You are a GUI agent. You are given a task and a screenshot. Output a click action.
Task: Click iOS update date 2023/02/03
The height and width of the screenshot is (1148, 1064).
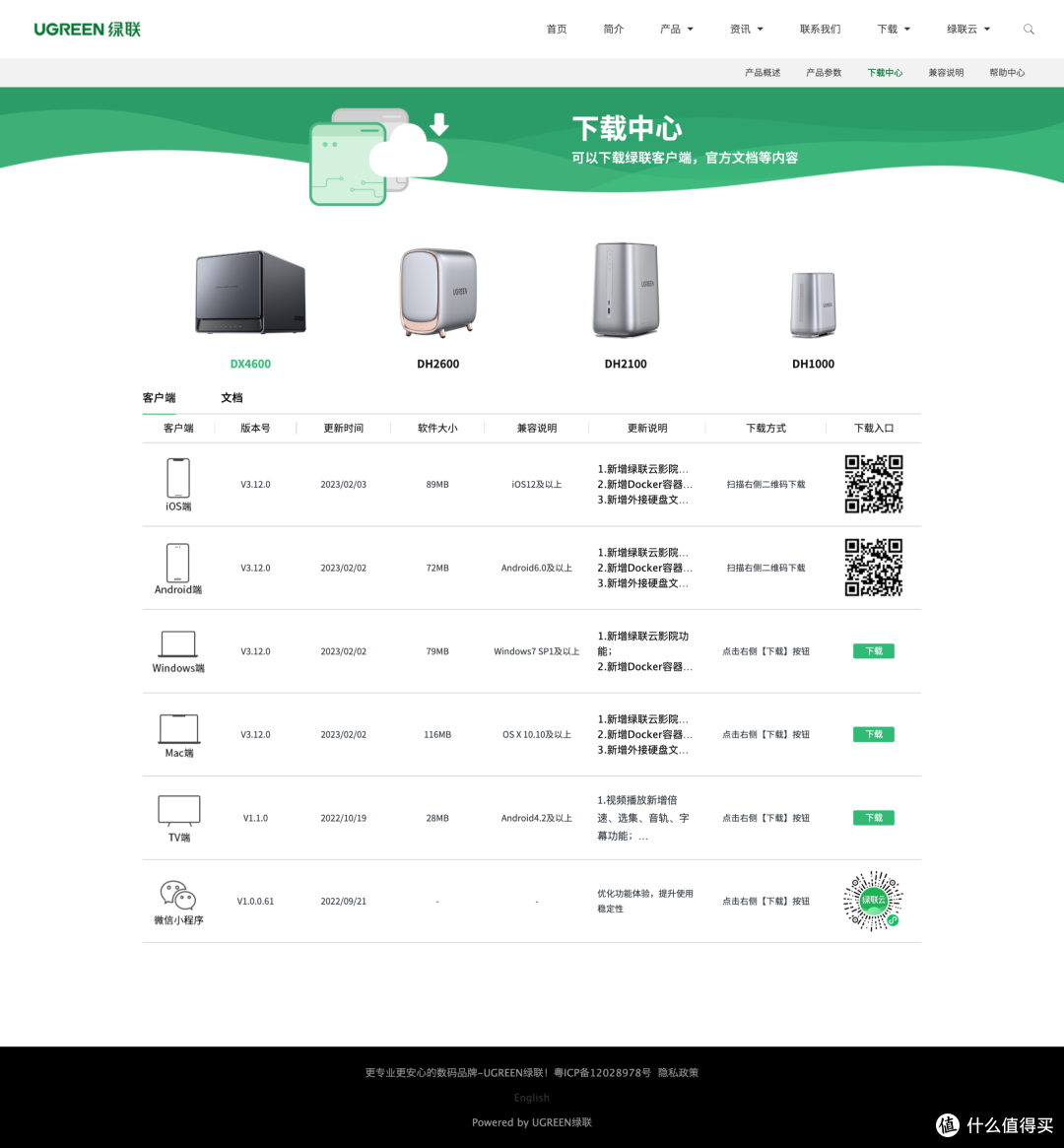pos(343,485)
